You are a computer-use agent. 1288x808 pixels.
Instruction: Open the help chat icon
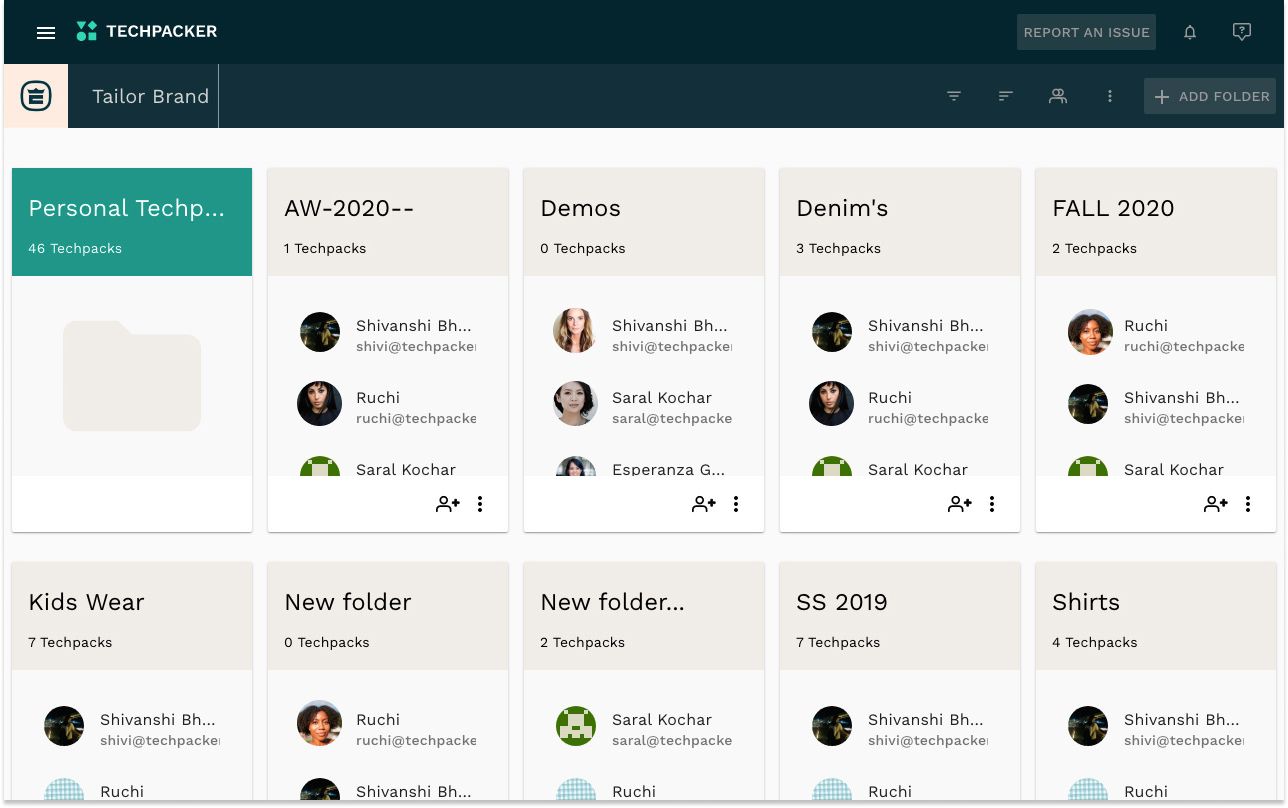pyautogui.click(x=1242, y=32)
